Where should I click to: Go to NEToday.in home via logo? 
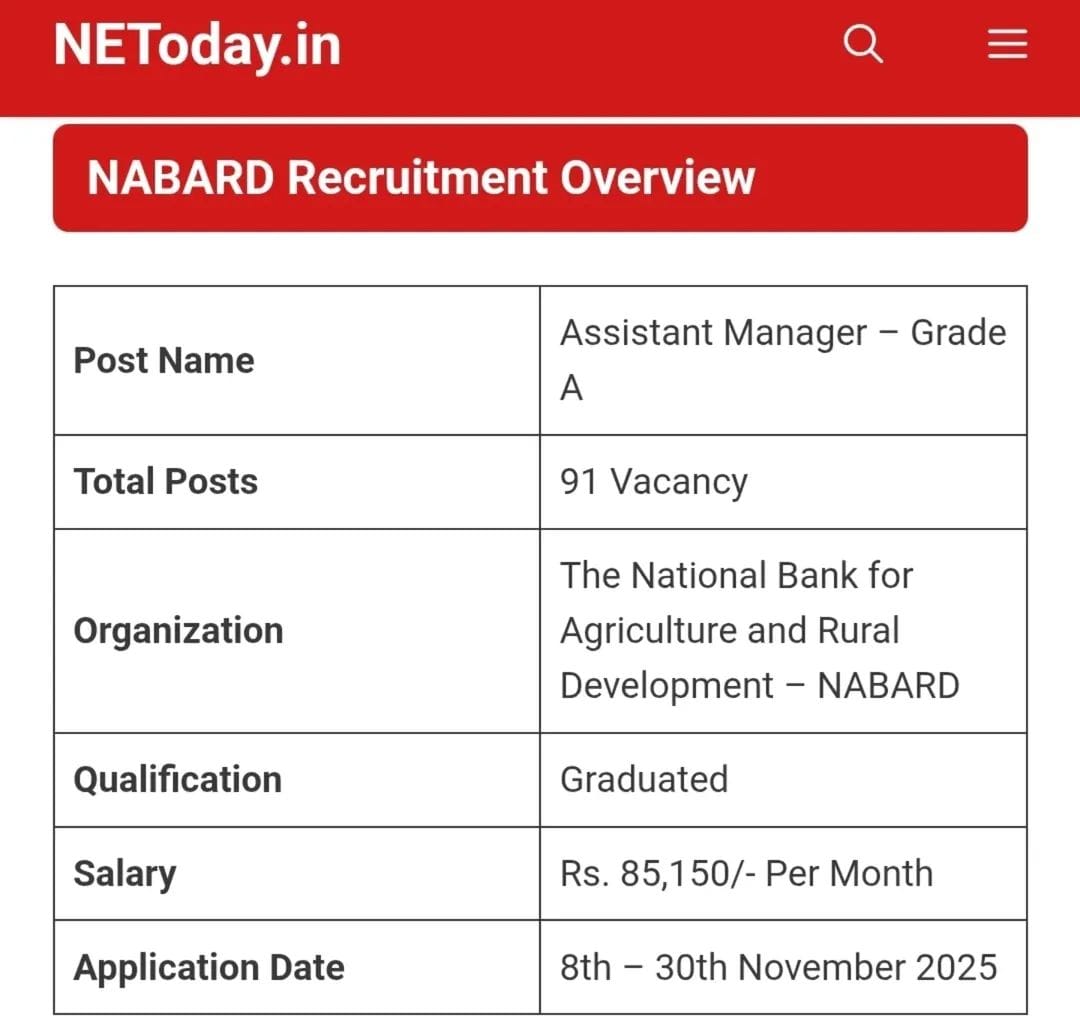pos(197,46)
